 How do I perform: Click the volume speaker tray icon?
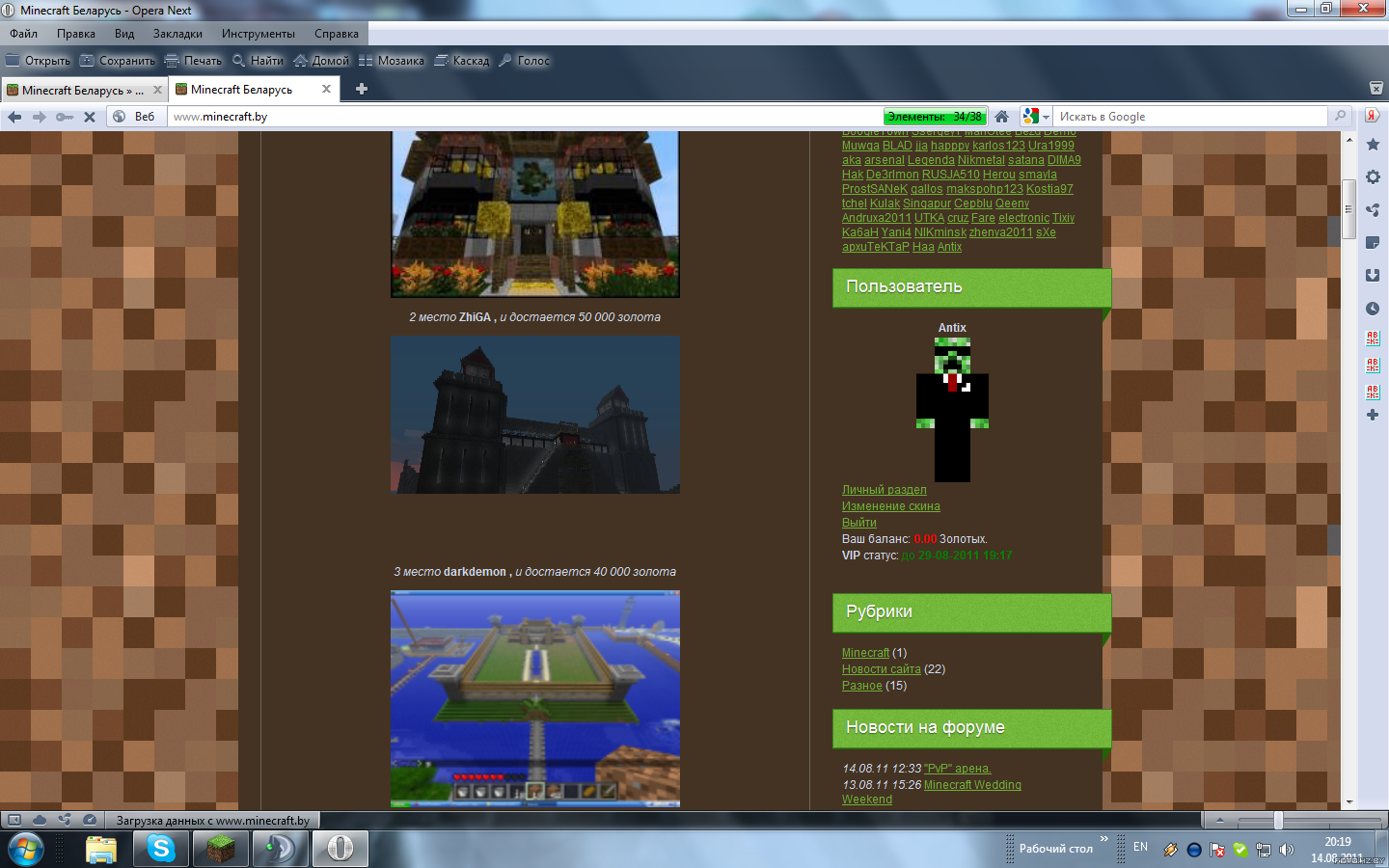pyautogui.click(x=1286, y=850)
